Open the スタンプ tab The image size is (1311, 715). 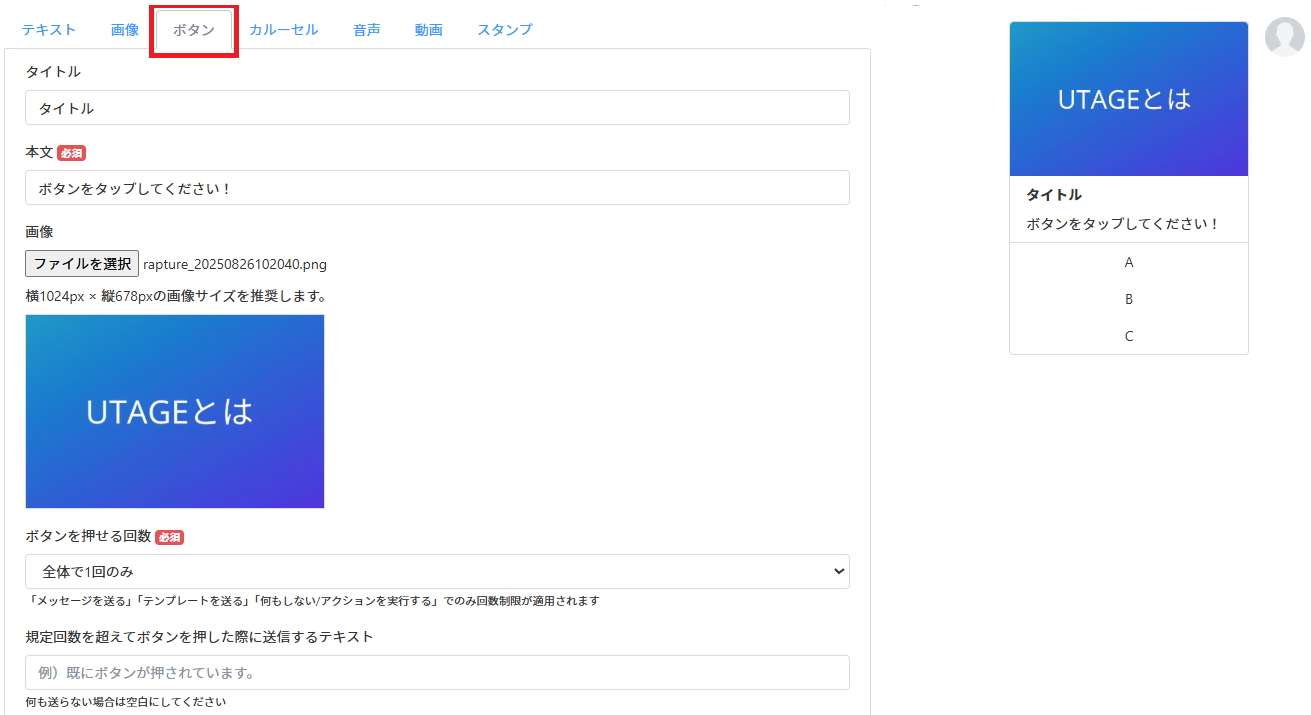(x=505, y=30)
